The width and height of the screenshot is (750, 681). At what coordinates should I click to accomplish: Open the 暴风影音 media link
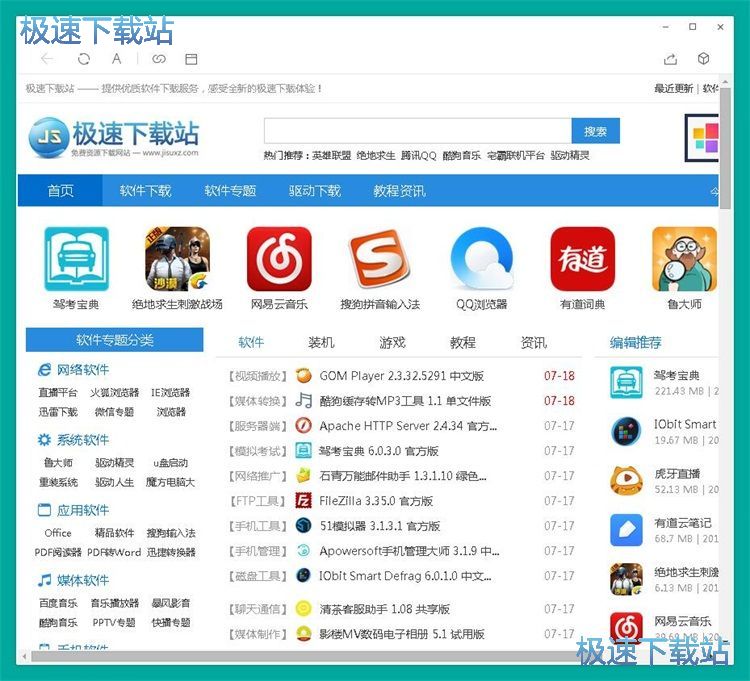coord(171,603)
